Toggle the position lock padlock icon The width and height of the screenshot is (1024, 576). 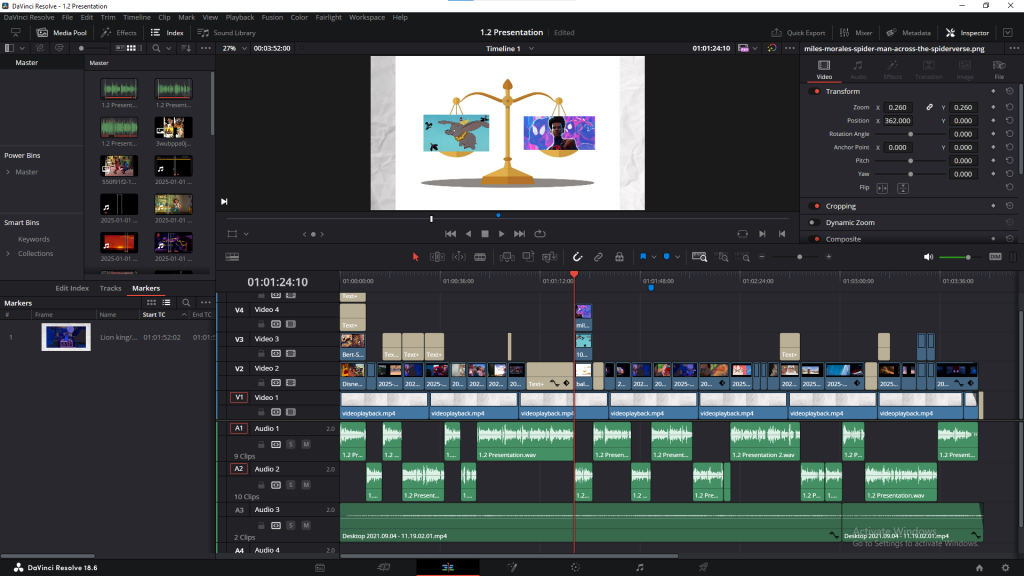(x=619, y=257)
